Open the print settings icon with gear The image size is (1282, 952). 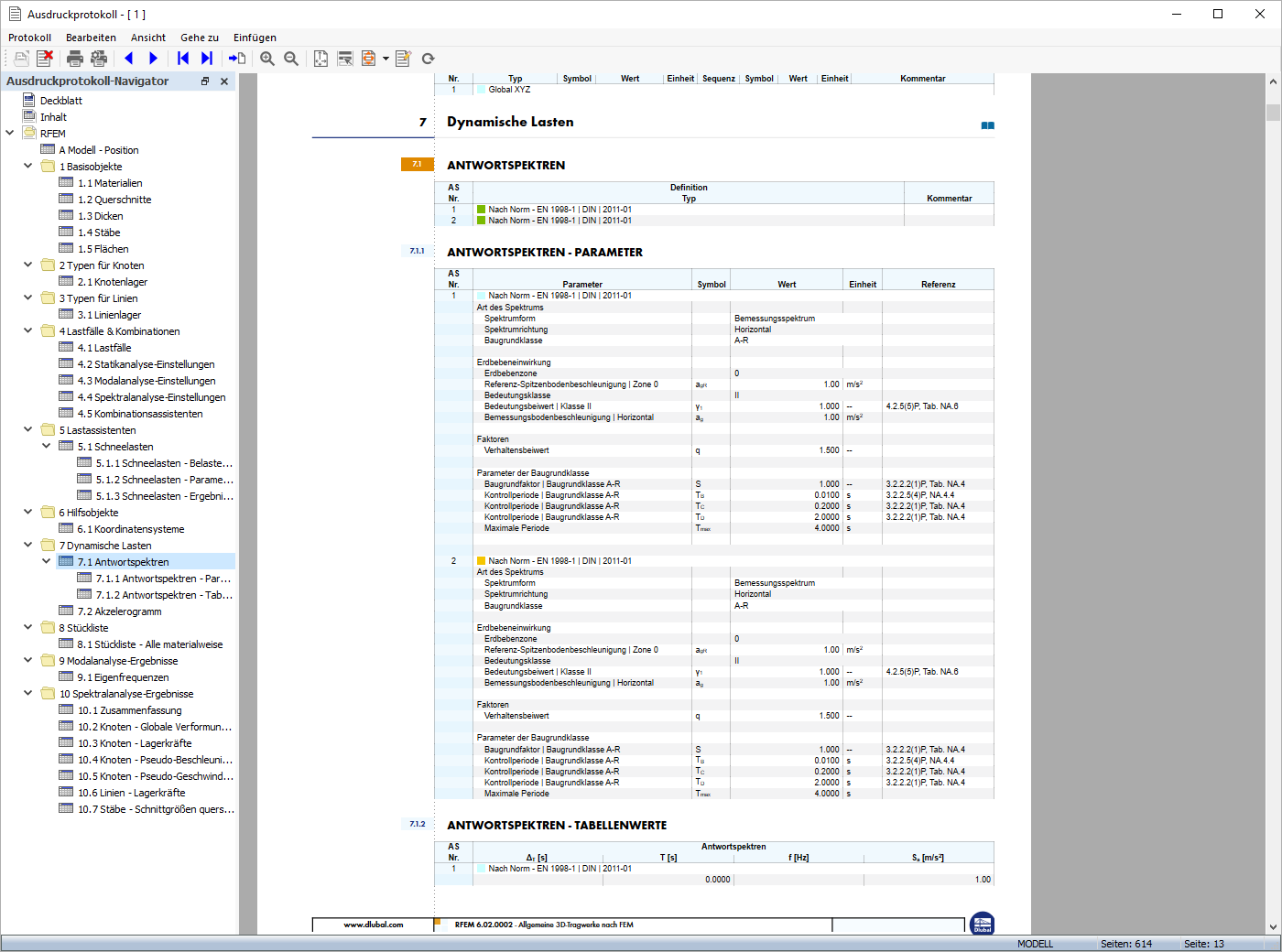click(x=99, y=58)
